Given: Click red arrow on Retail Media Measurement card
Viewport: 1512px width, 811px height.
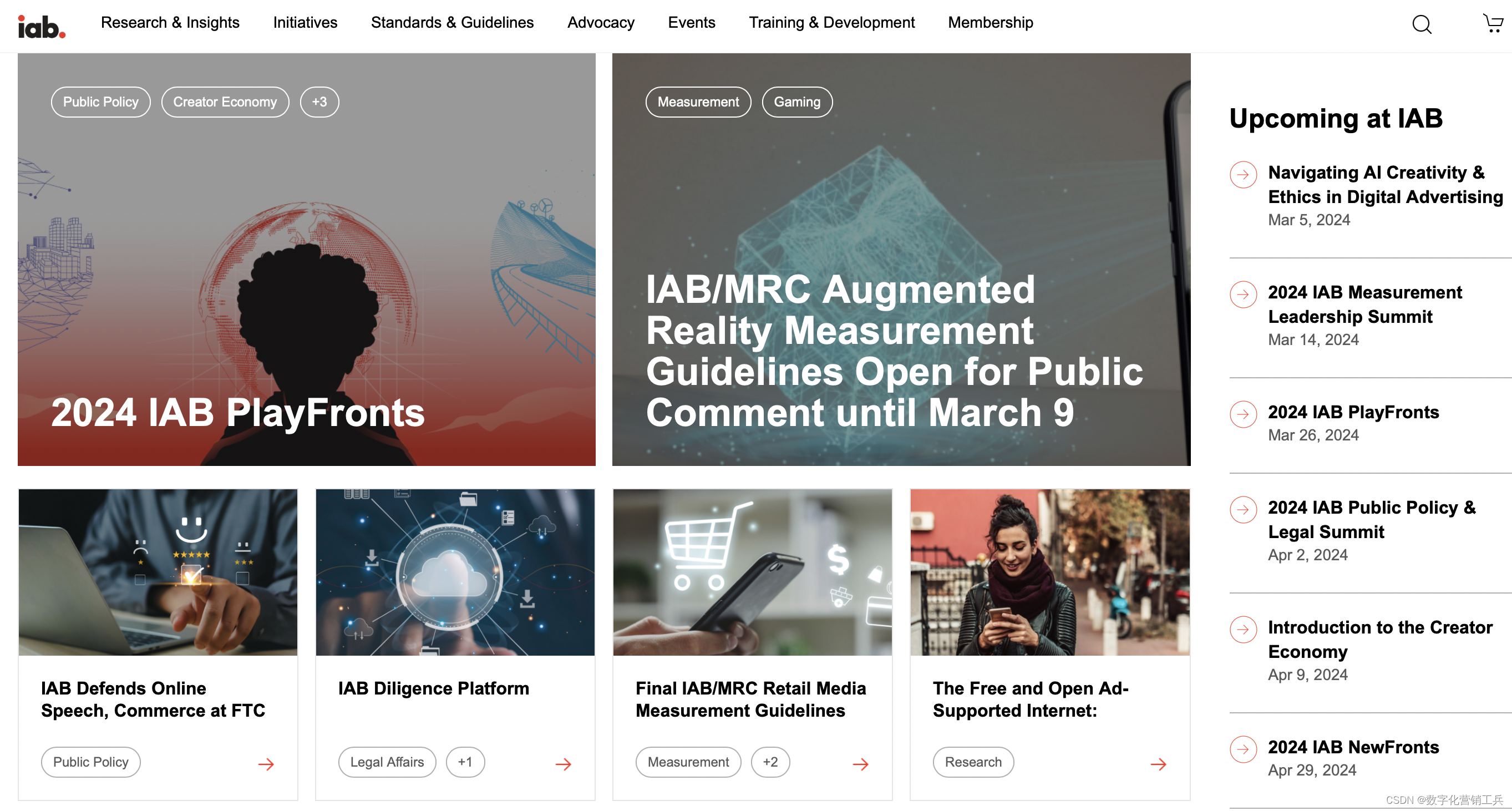Looking at the screenshot, I should 860,763.
